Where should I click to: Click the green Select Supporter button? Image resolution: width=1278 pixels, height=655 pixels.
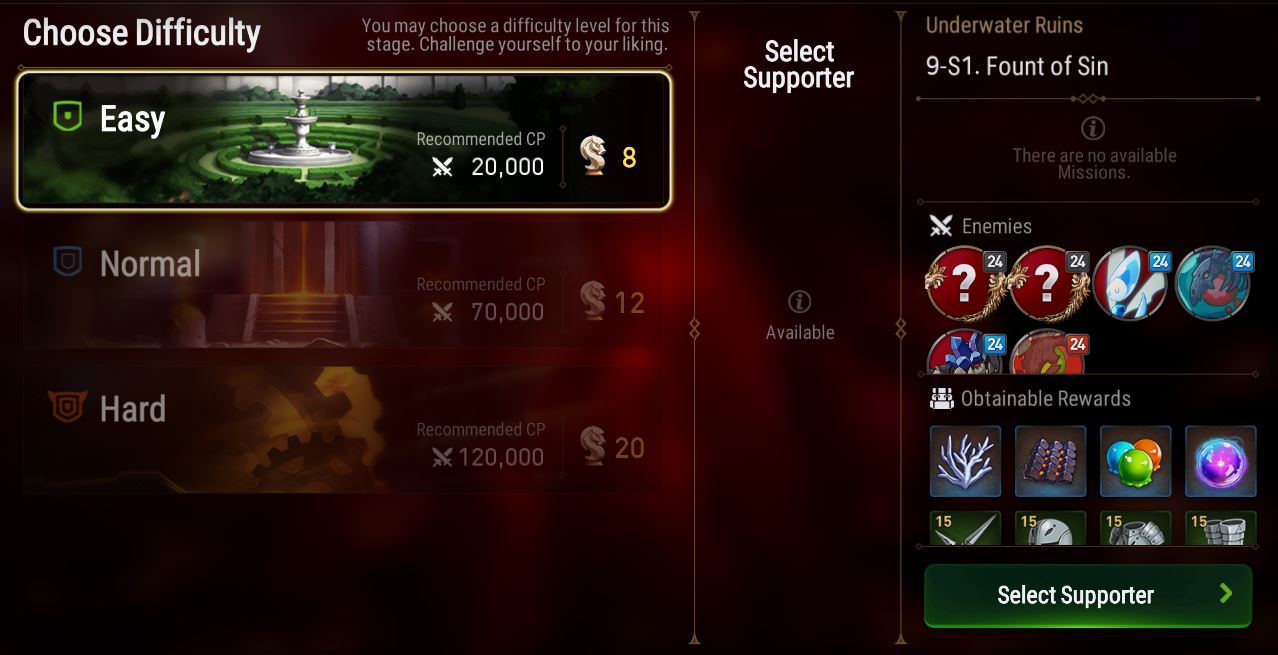point(1088,595)
